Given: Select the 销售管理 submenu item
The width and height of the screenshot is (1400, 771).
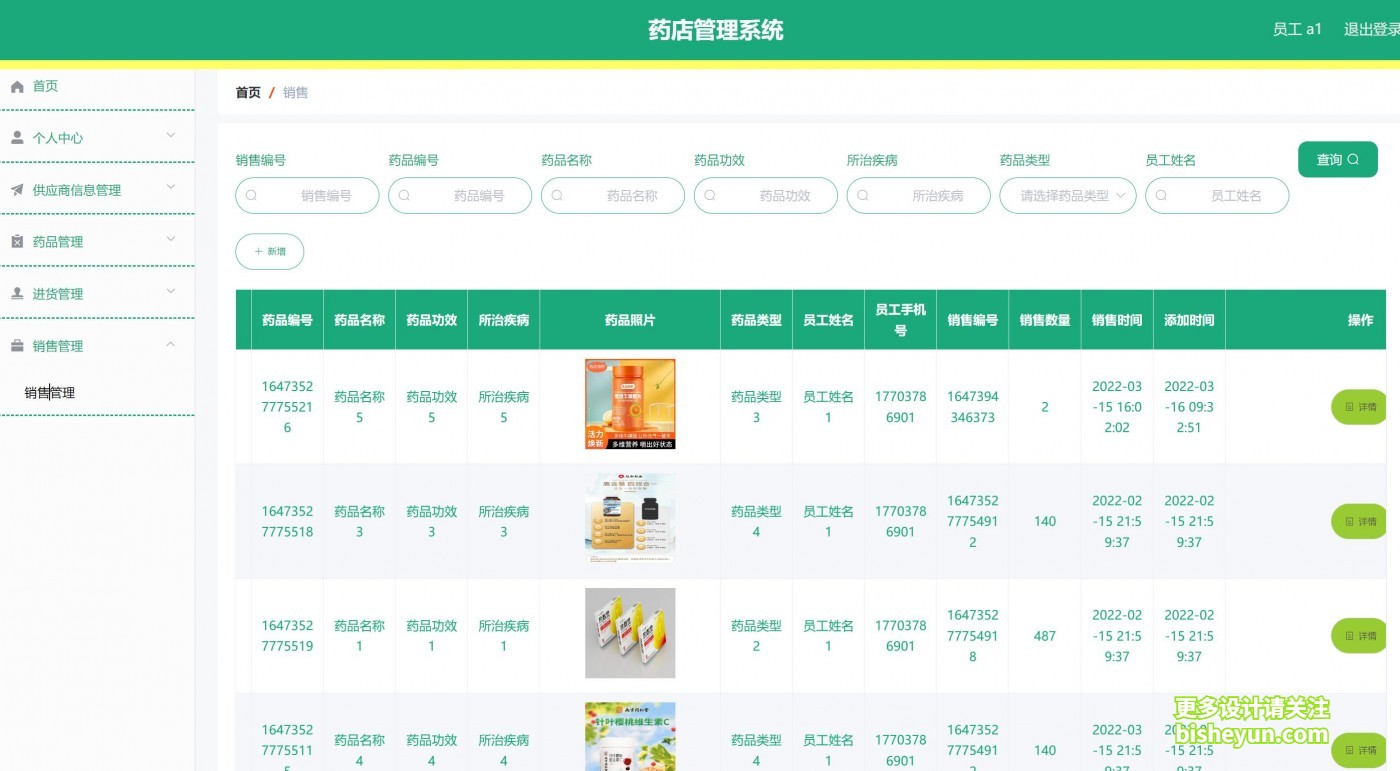Looking at the screenshot, I should (x=50, y=393).
